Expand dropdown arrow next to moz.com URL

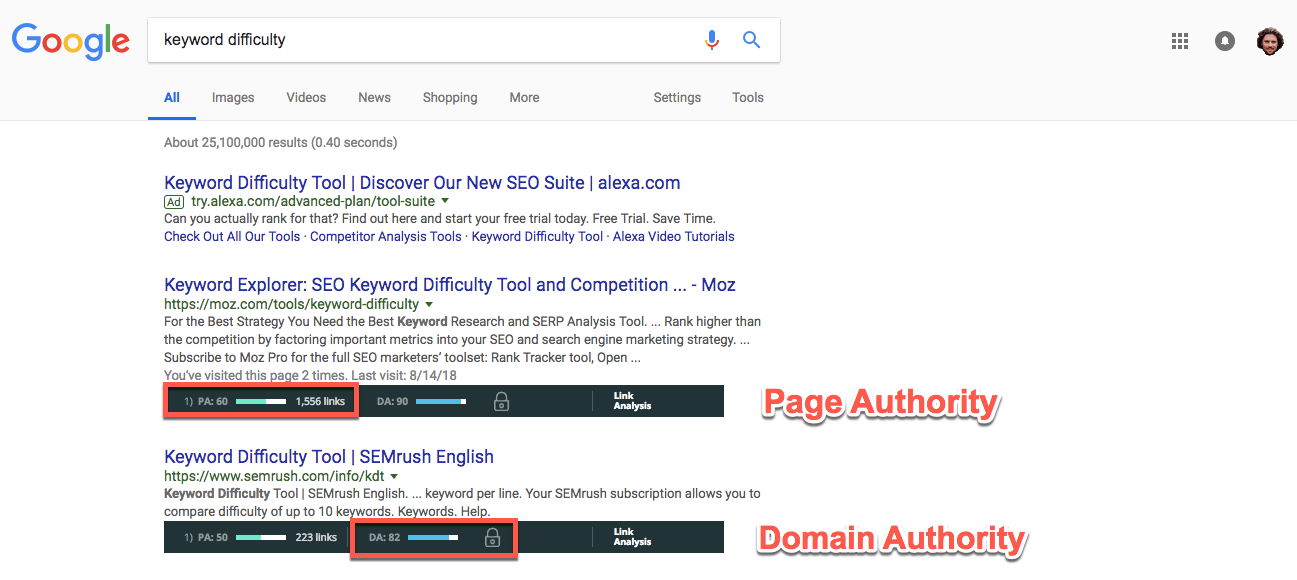point(429,304)
